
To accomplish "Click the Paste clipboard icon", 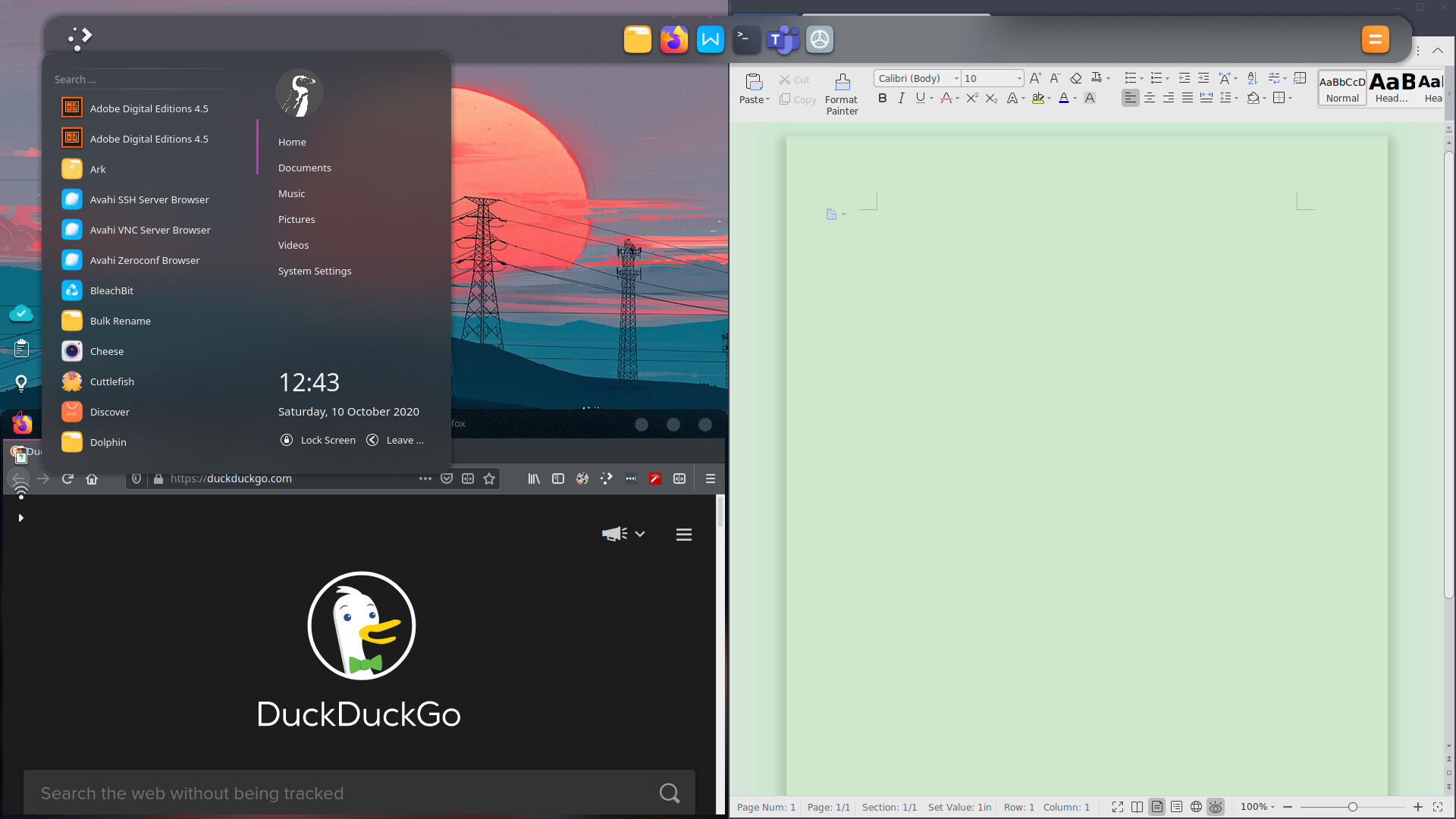I will (x=754, y=82).
